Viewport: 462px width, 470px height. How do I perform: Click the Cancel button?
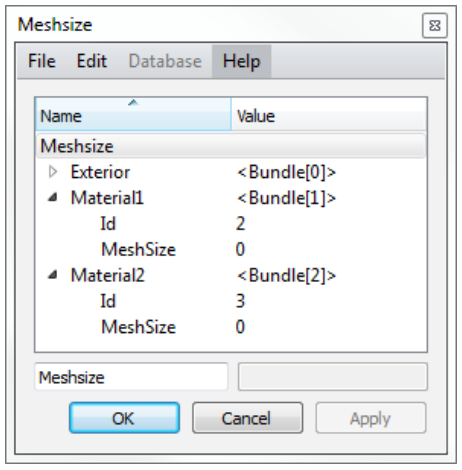pyautogui.click(x=247, y=418)
